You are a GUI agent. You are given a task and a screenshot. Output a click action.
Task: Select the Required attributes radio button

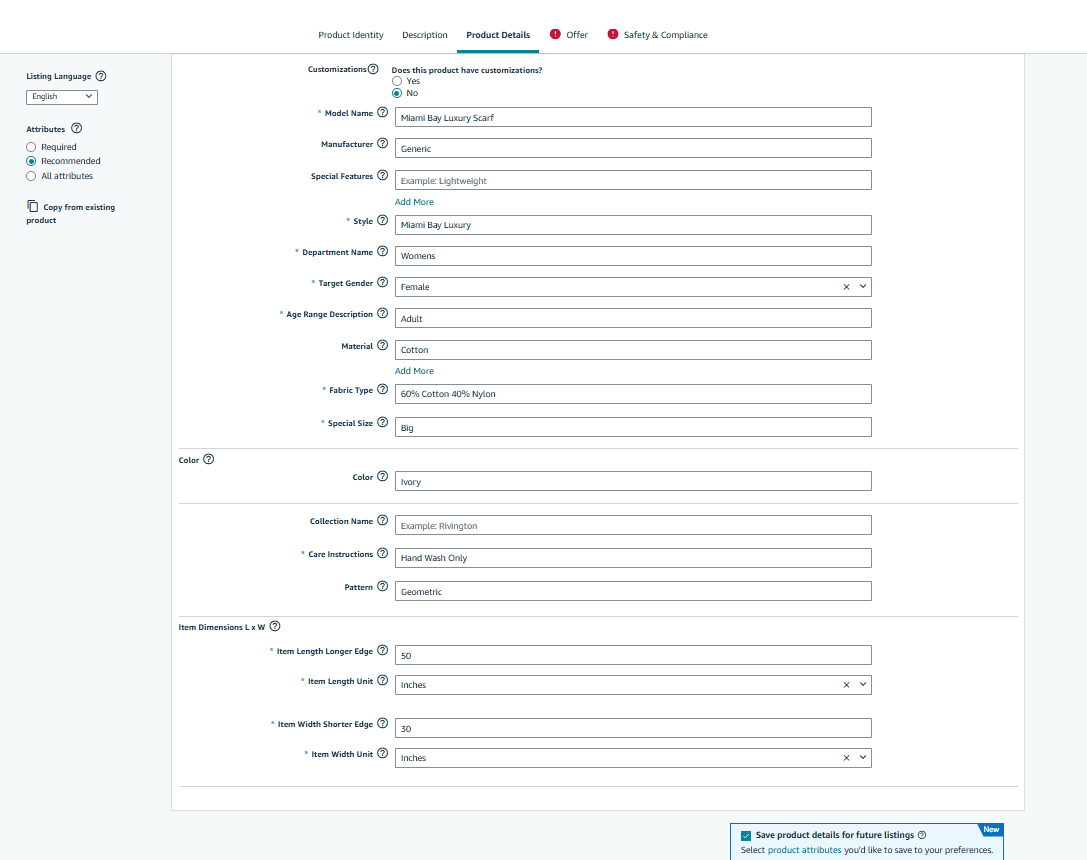(31, 147)
